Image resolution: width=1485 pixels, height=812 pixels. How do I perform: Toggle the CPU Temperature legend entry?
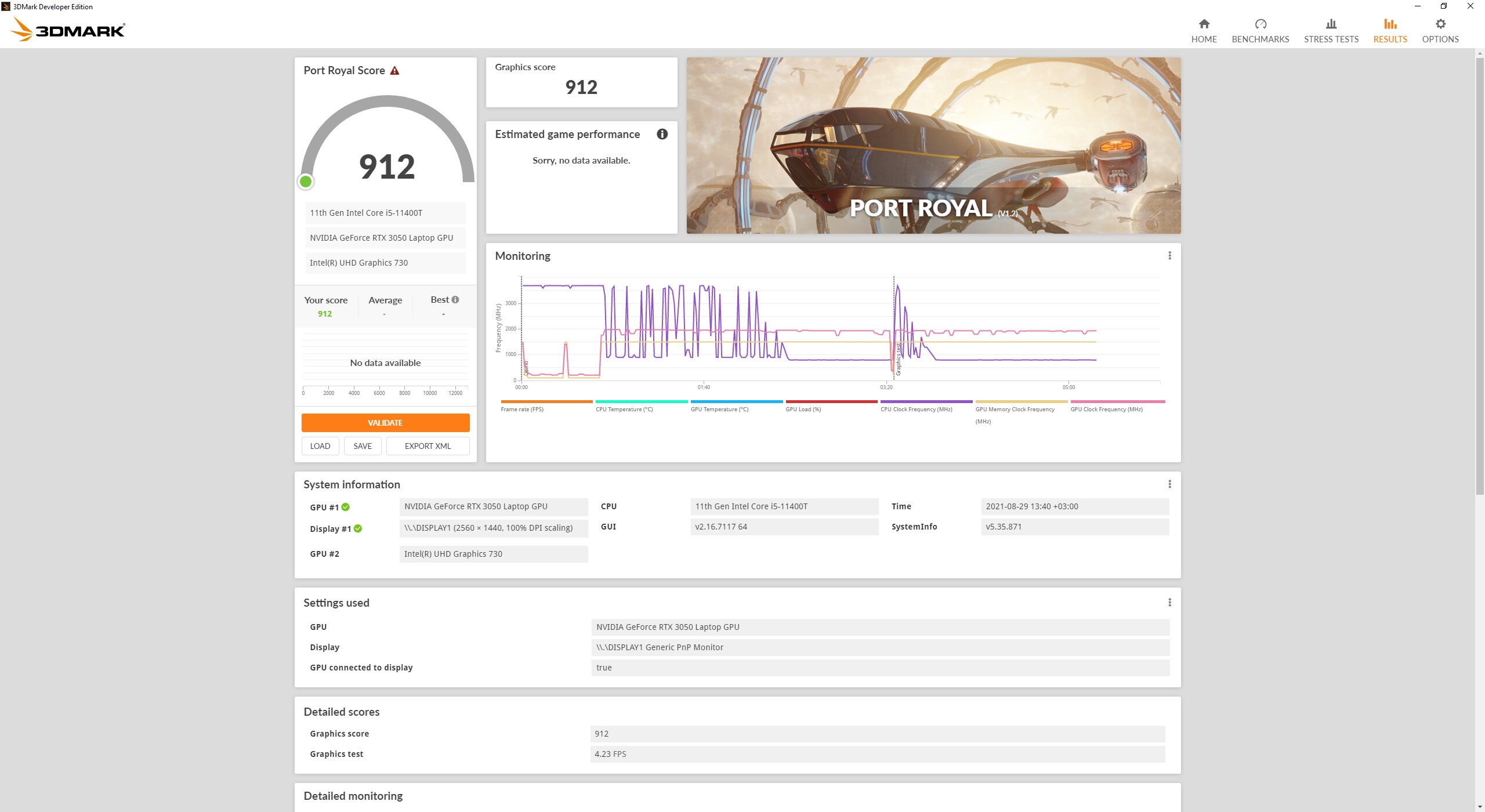pyautogui.click(x=642, y=407)
